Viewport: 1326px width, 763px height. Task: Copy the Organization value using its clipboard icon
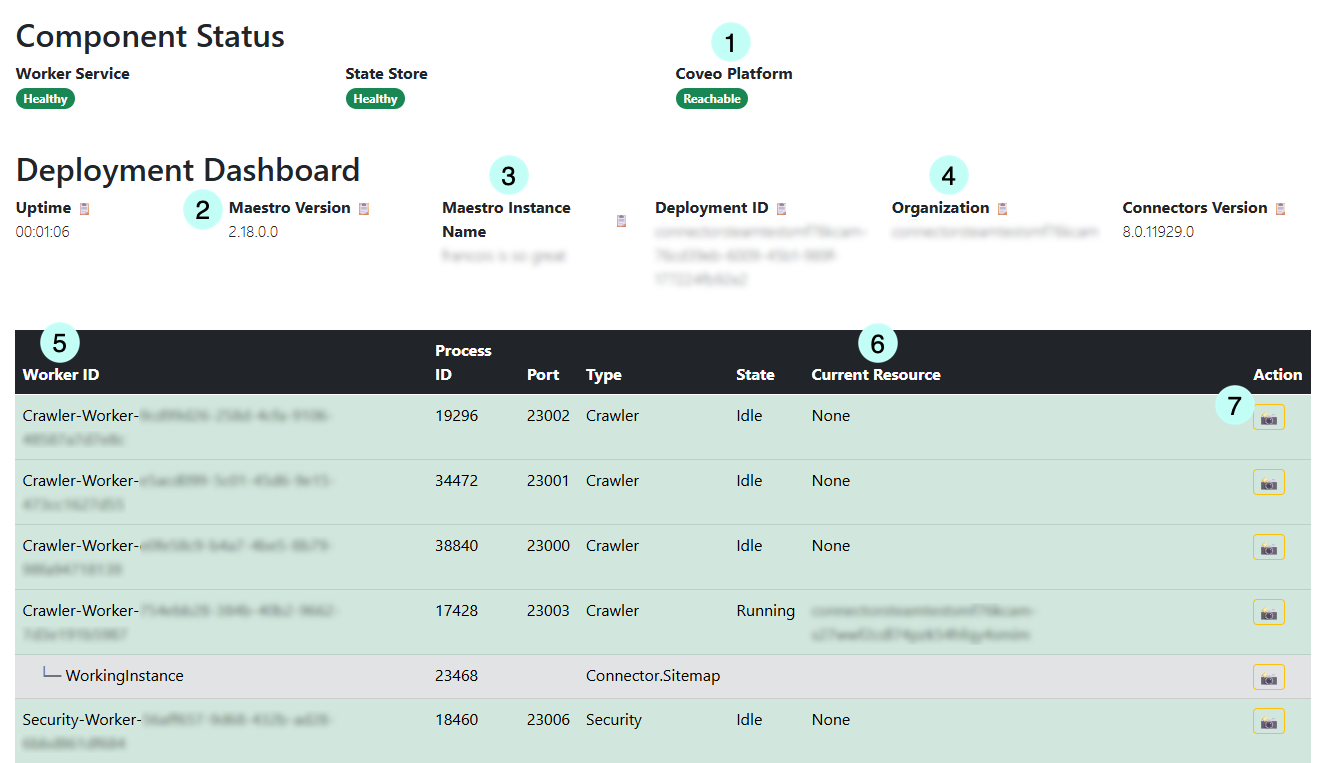coord(1005,207)
